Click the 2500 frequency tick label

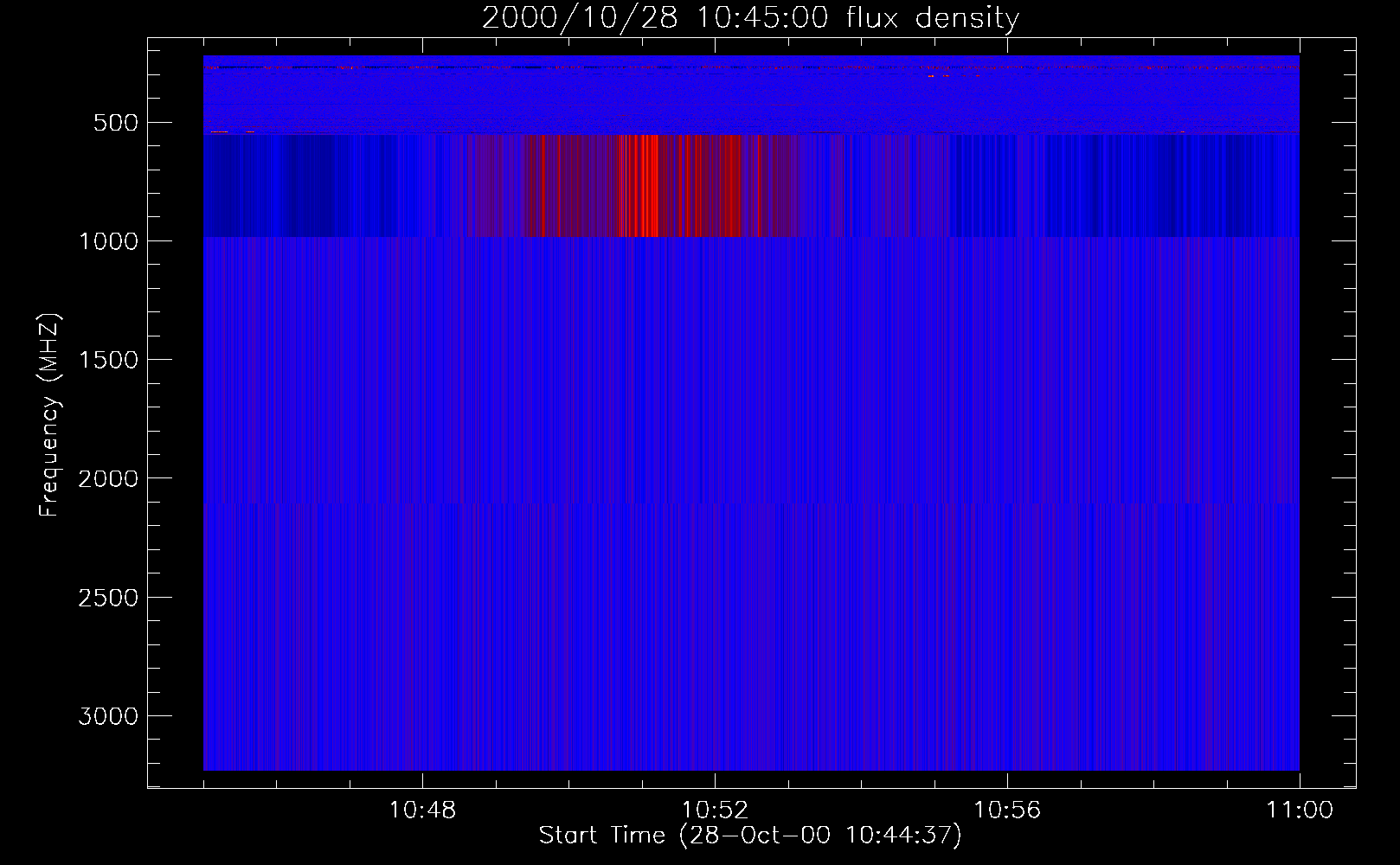108,598
